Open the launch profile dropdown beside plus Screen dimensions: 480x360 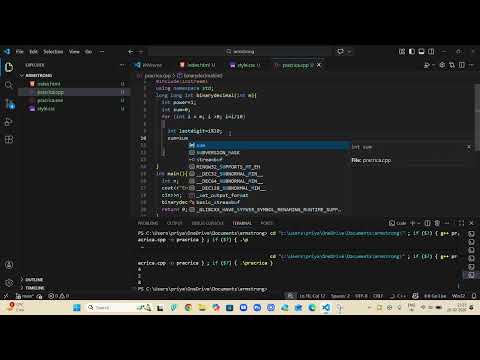click(x=419, y=223)
